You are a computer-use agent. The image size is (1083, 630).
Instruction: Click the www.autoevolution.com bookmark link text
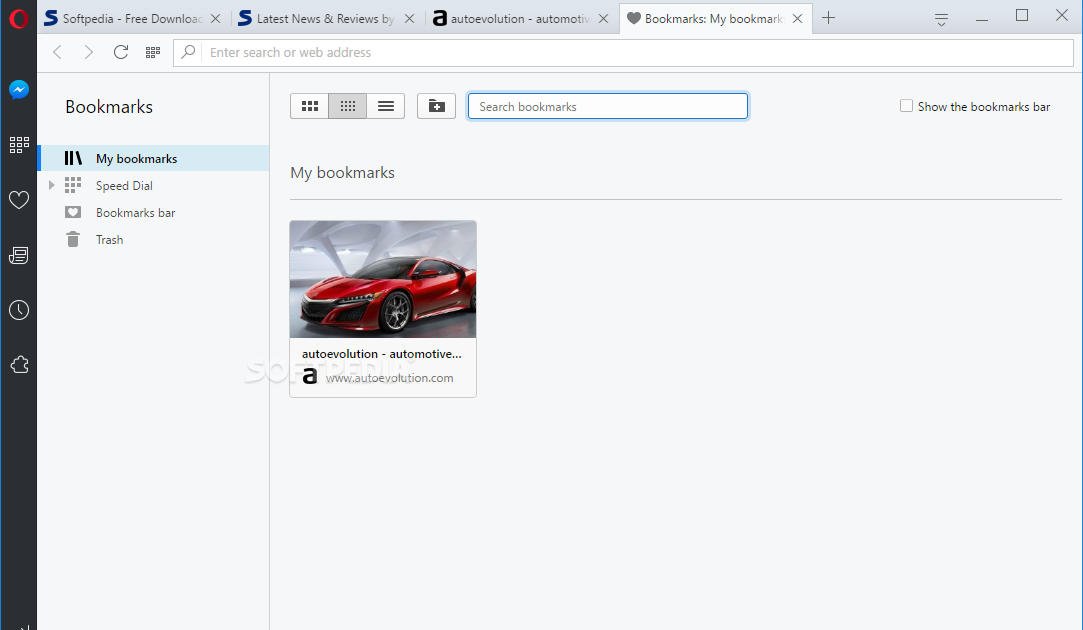pyautogui.click(x=390, y=378)
